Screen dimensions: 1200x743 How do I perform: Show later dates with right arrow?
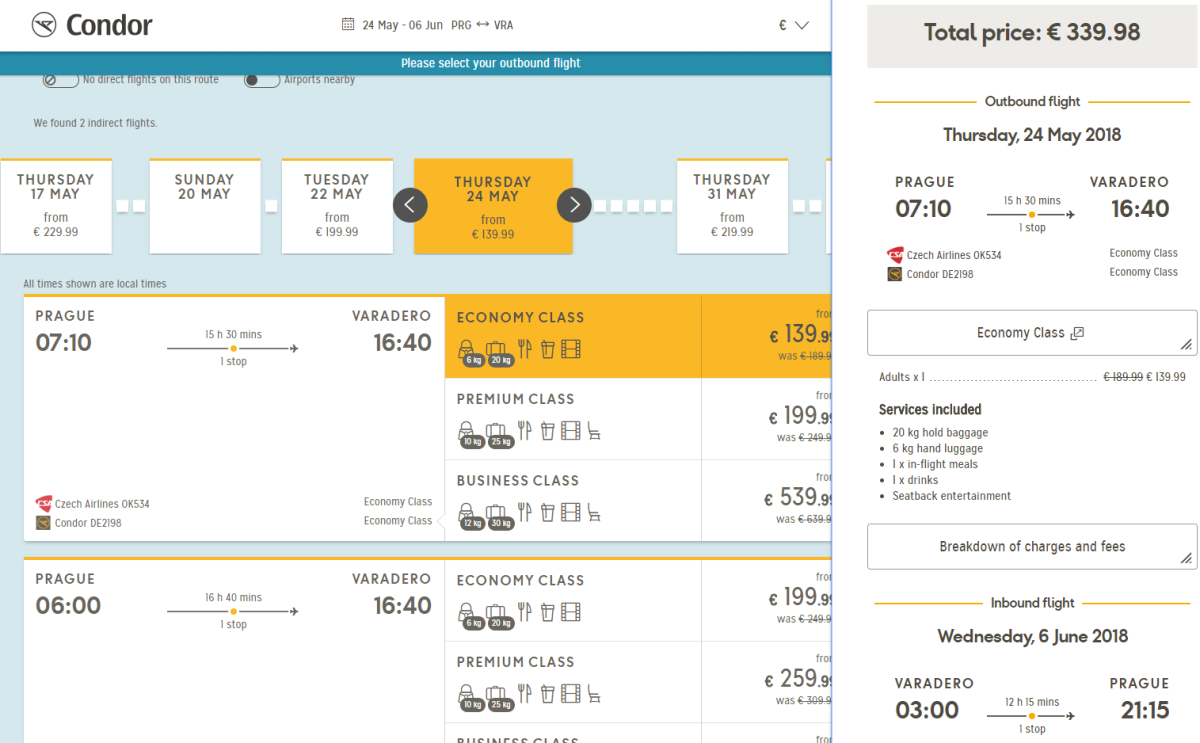[574, 205]
